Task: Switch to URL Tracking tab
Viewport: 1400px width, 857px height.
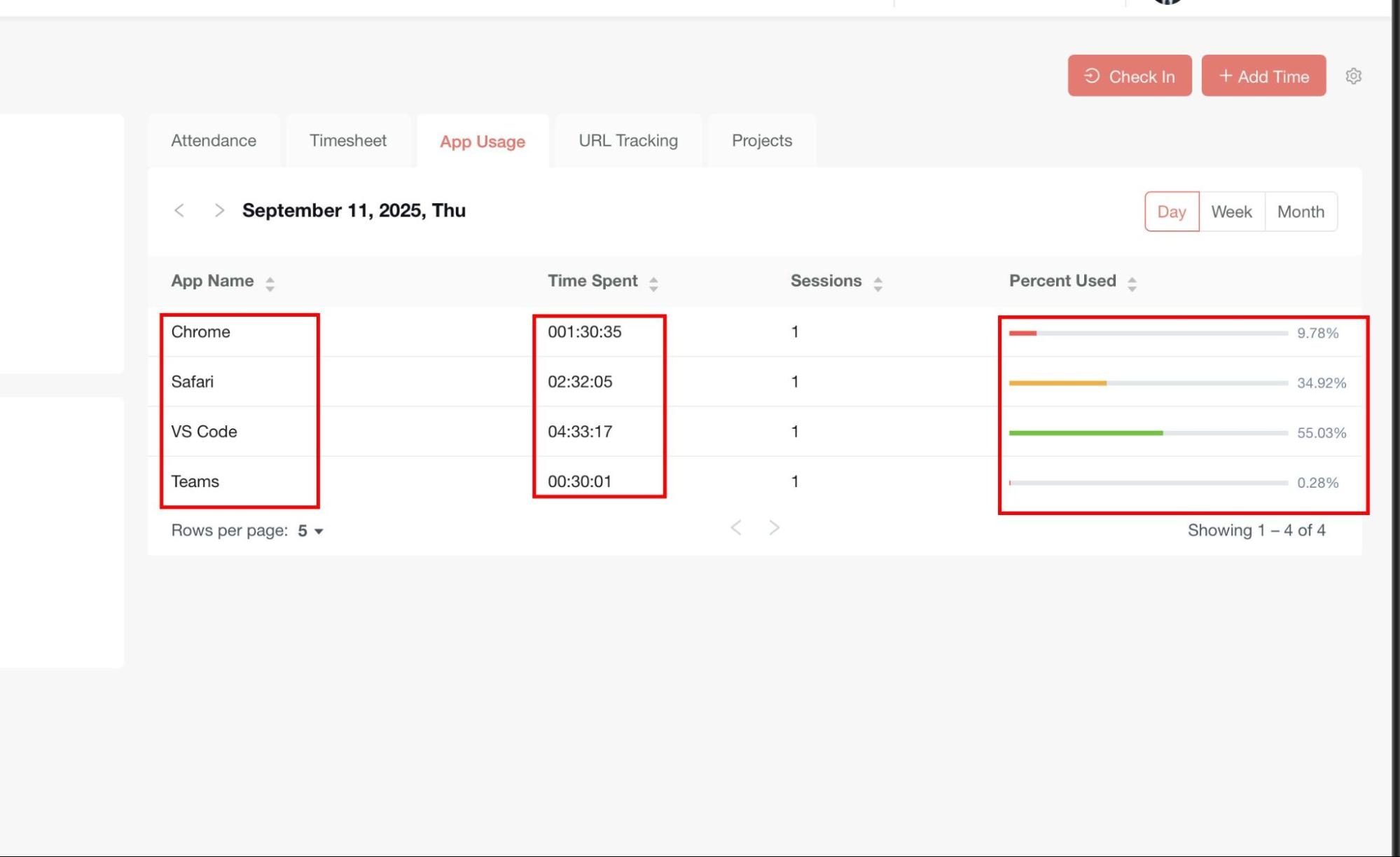Action: tap(628, 141)
